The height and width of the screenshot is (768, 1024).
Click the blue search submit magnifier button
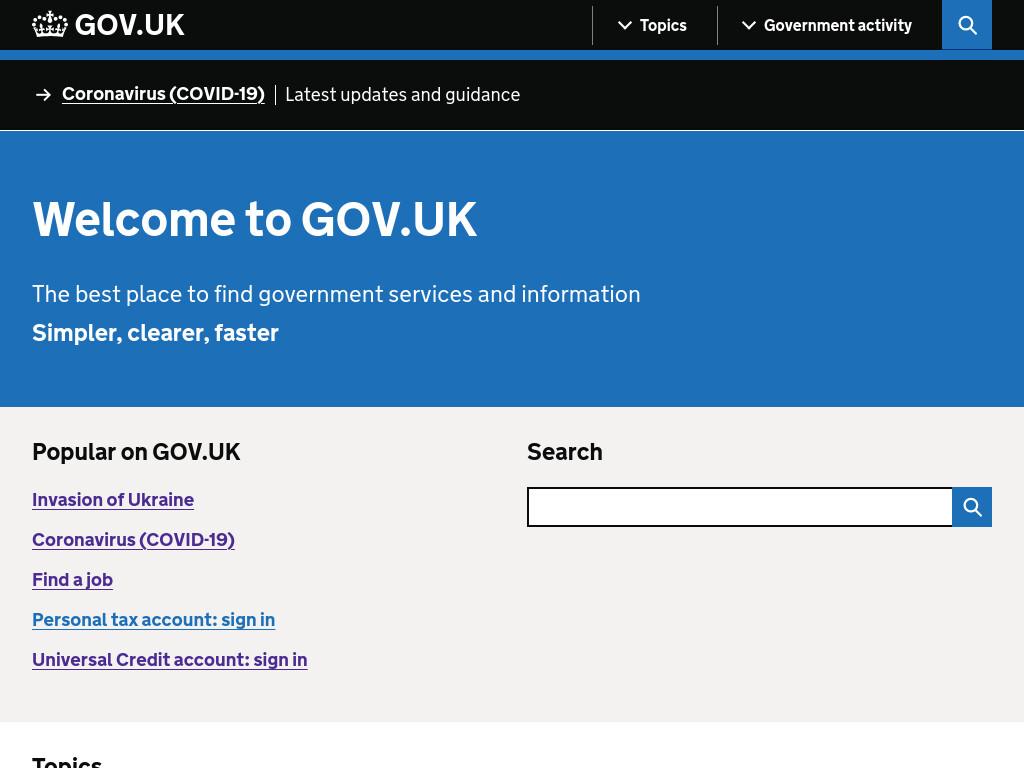[x=972, y=507]
